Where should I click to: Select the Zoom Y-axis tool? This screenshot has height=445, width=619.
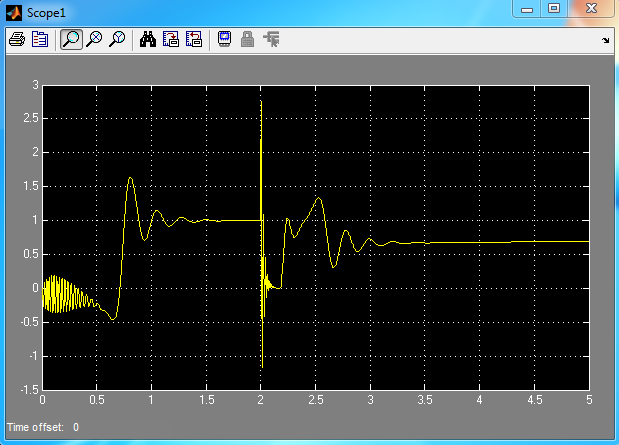coord(118,40)
